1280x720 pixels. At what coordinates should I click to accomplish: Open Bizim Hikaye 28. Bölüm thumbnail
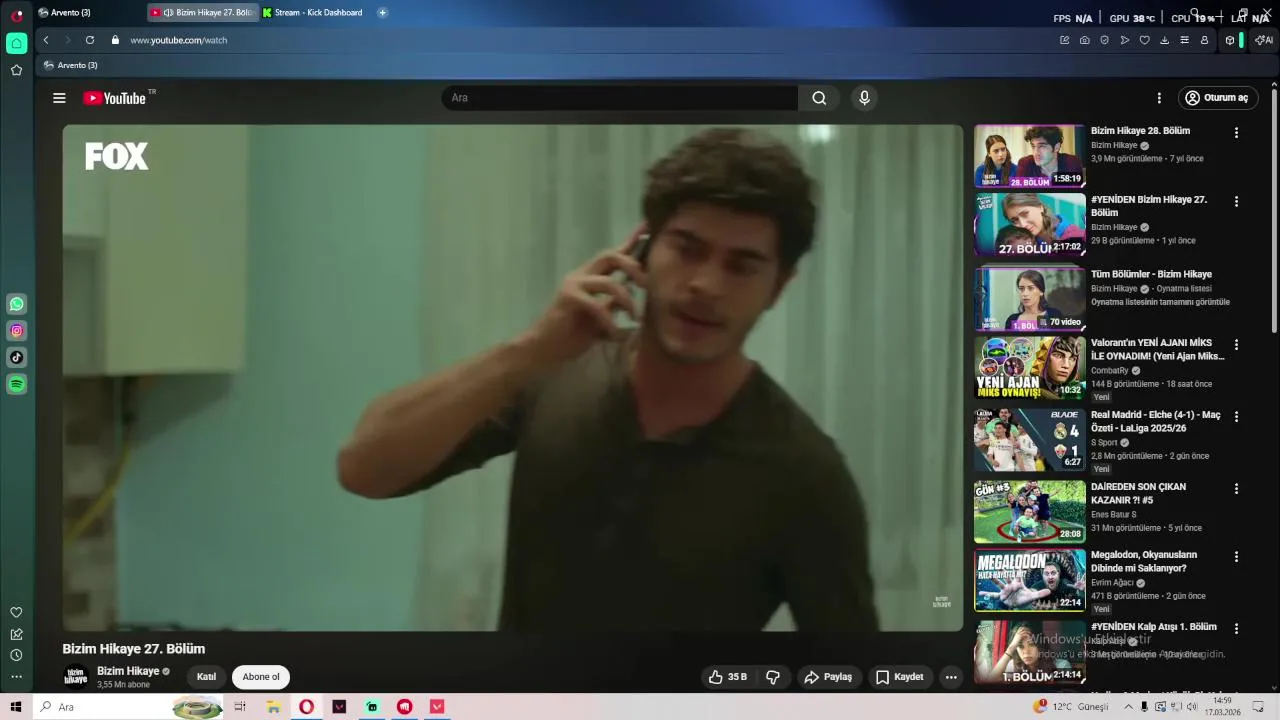pyautogui.click(x=1030, y=156)
